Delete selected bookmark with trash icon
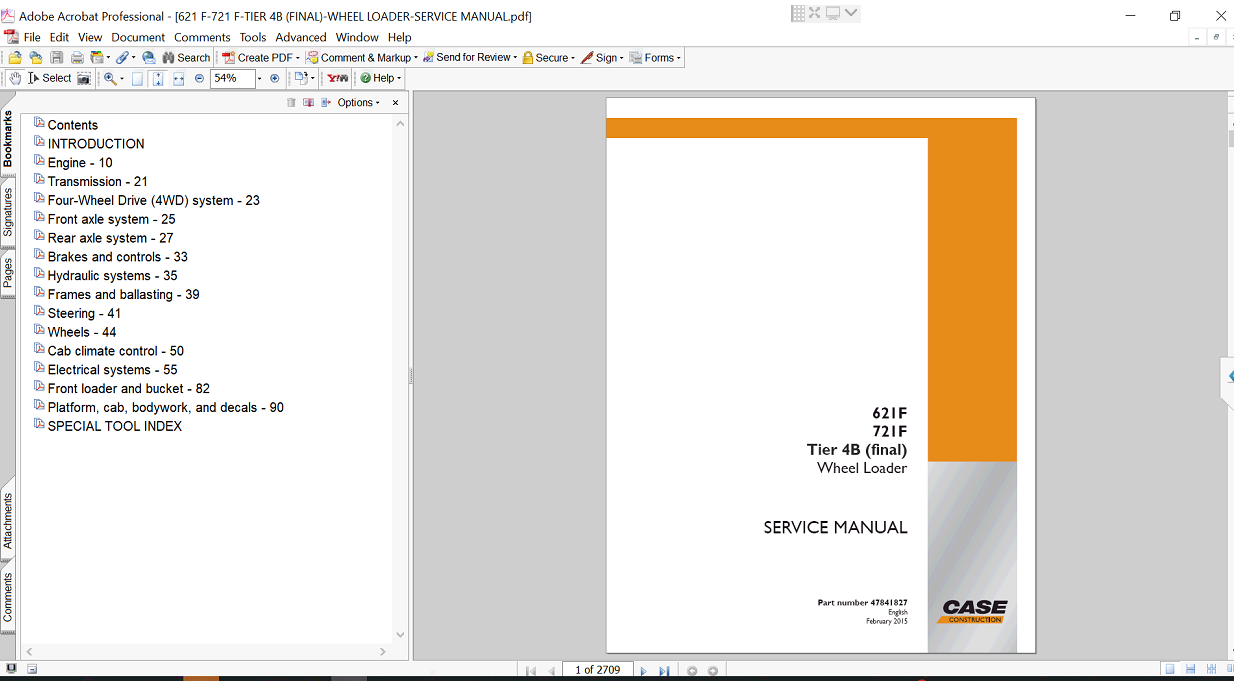This screenshot has width=1234, height=681. [291, 103]
